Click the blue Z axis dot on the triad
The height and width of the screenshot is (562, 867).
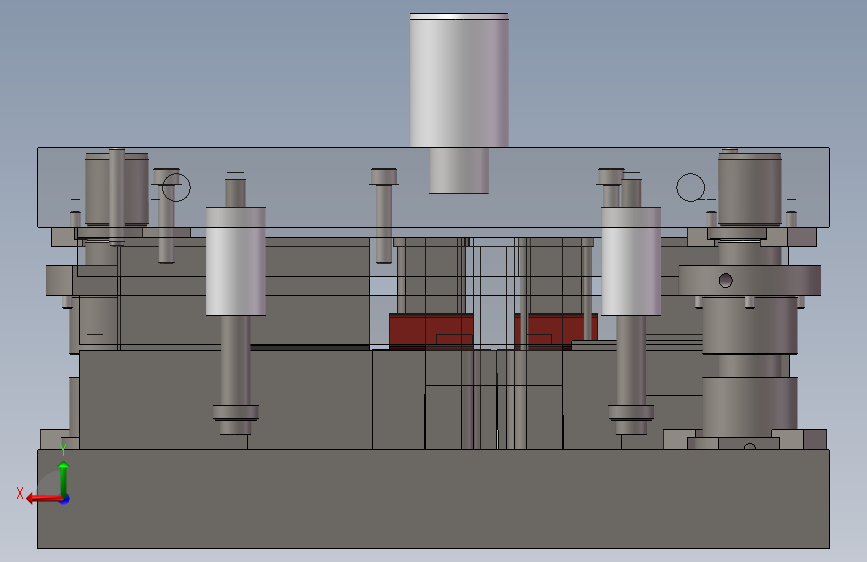click(x=65, y=499)
